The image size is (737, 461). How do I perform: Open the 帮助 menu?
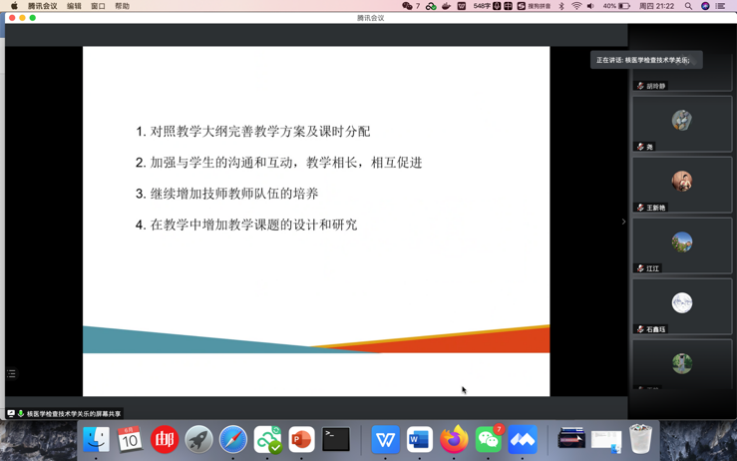(122, 6)
